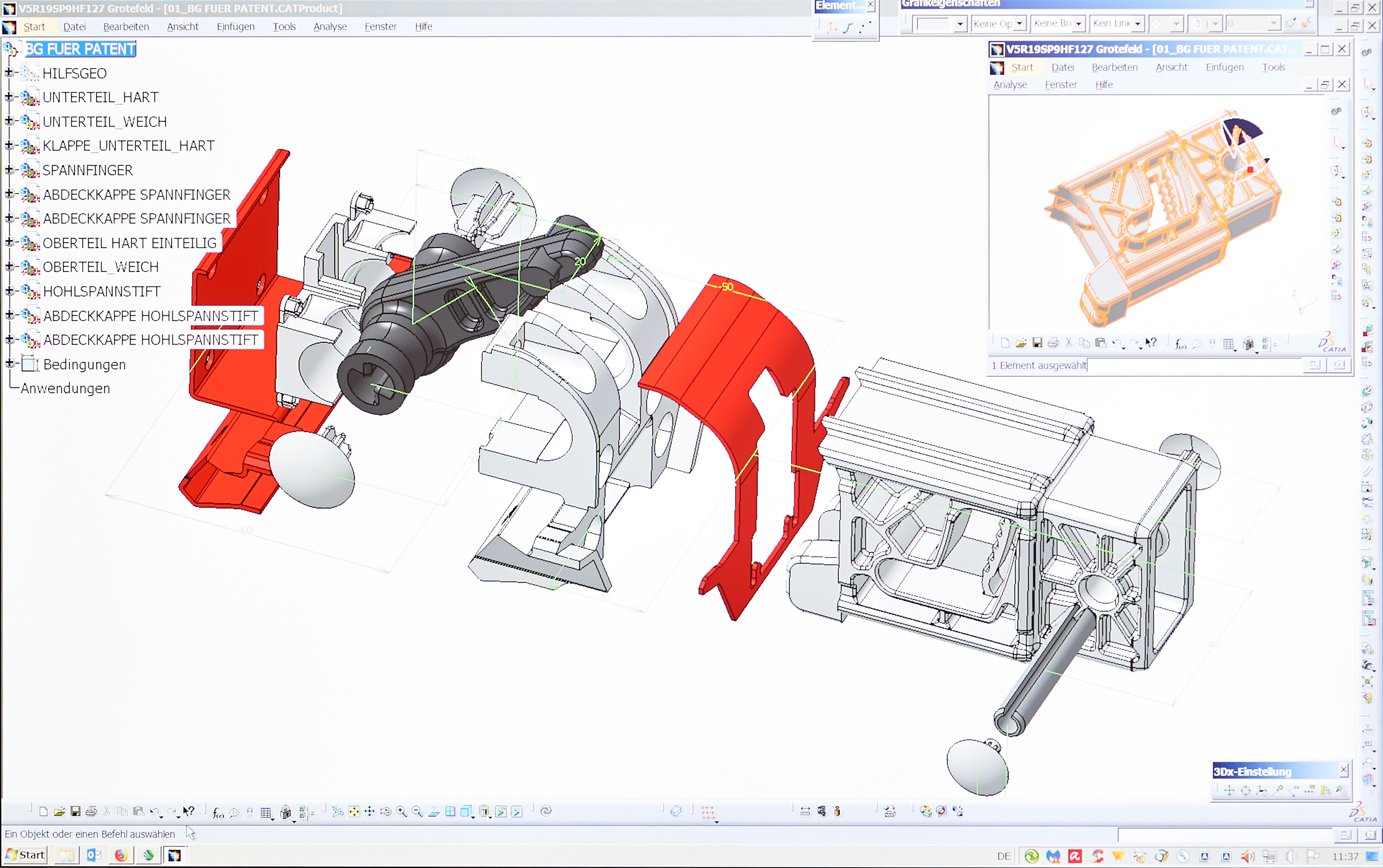Screen dimensions: 1383x868
Task: Open the Einfügen menu in main window
Action: coord(235,26)
